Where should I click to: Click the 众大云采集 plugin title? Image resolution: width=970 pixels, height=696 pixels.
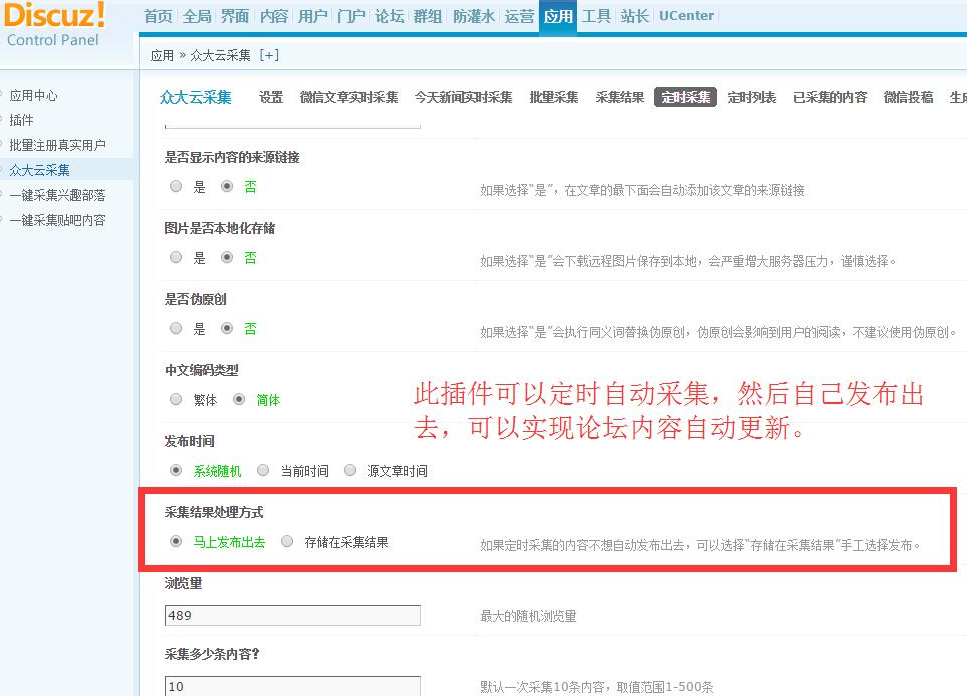195,97
